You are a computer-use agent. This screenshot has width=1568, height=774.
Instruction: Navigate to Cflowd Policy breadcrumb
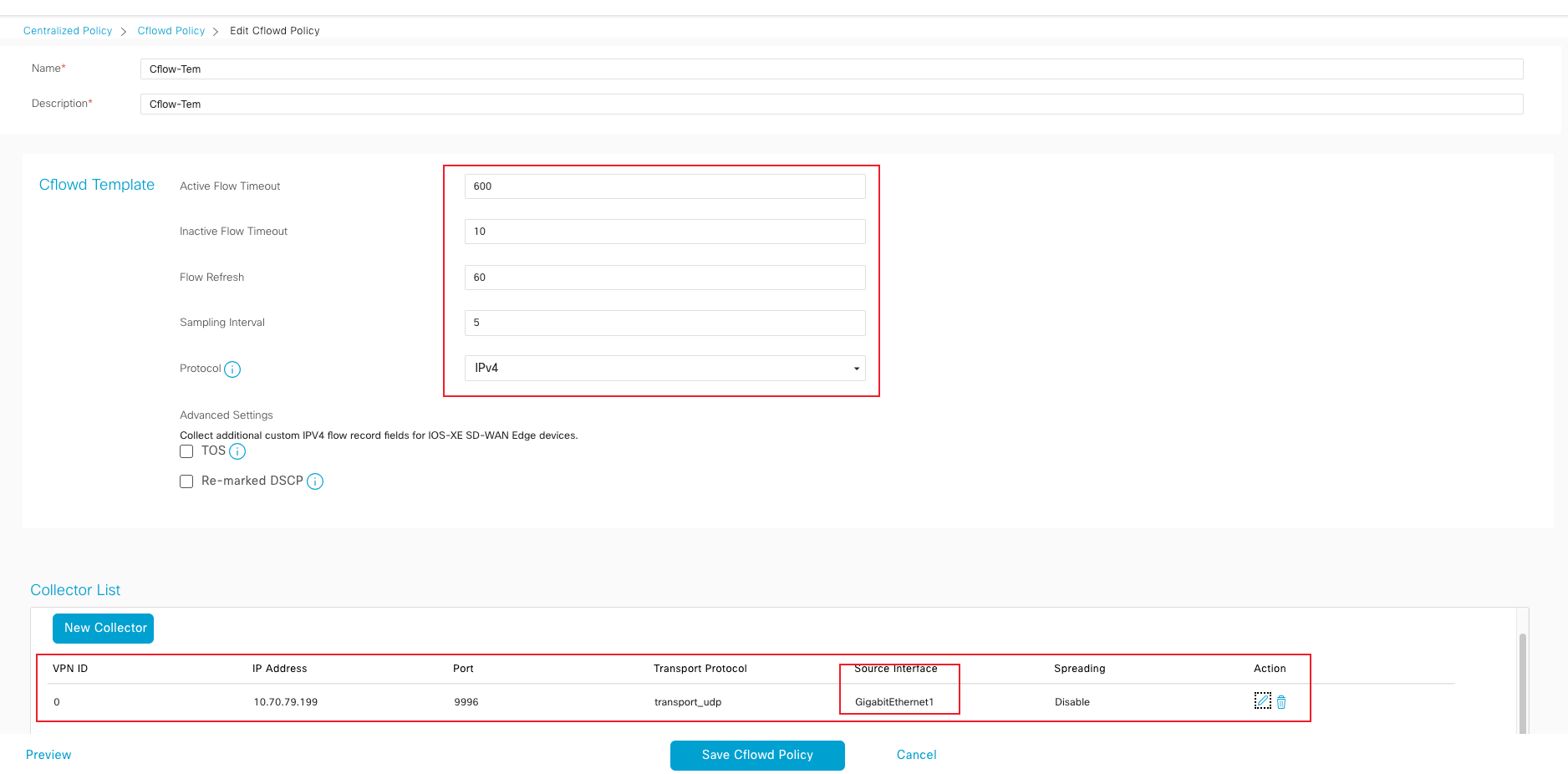tap(171, 31)
